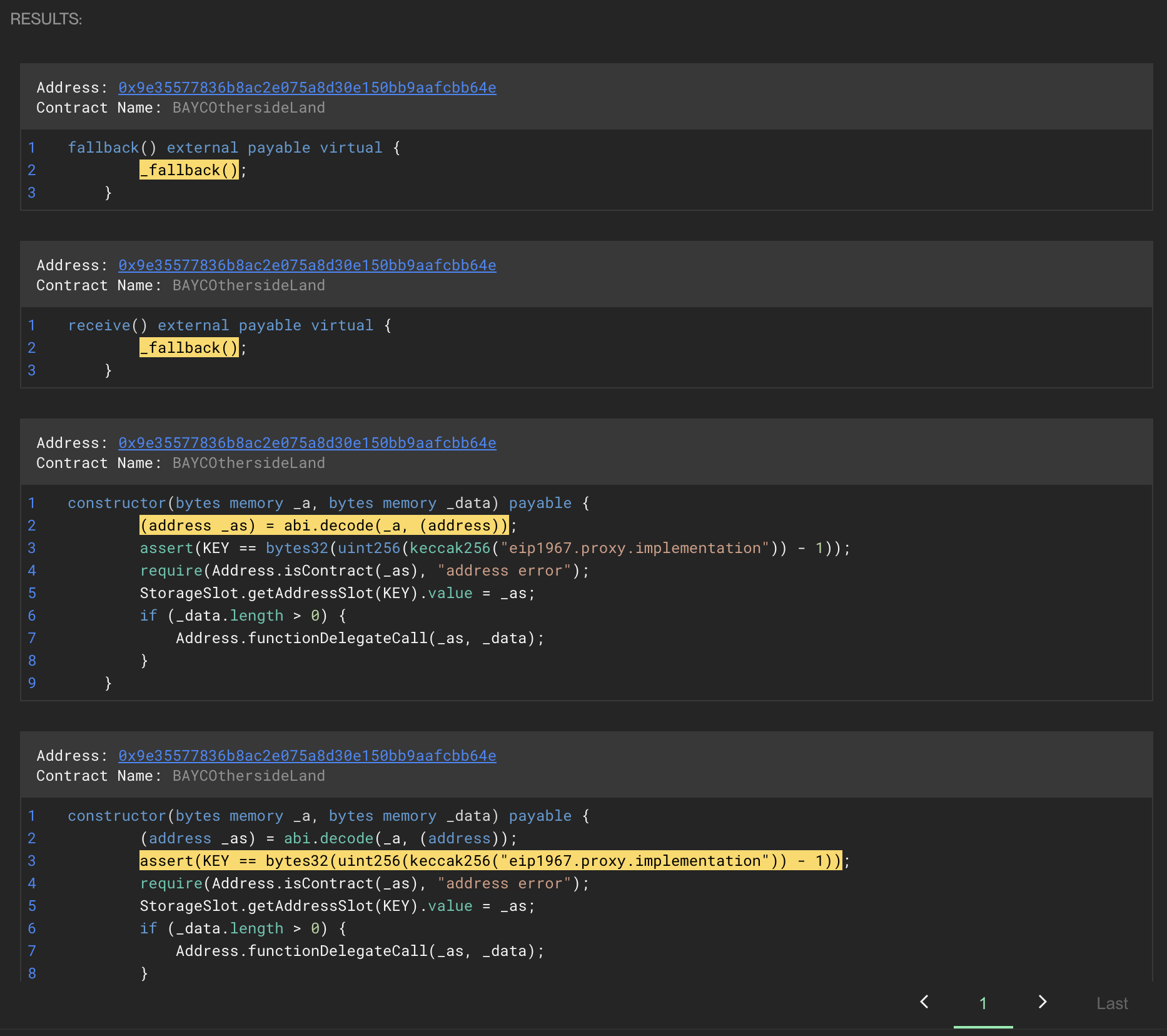Click the "address error" string in third result
The width and height of the screenshot is (1167, 1036).
coord(504,571)
